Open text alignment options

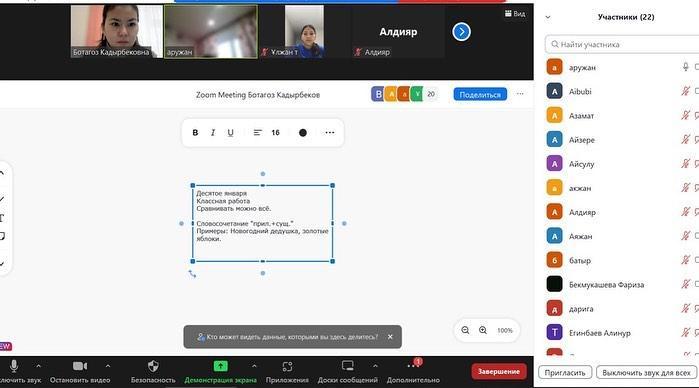pos(257,132)
